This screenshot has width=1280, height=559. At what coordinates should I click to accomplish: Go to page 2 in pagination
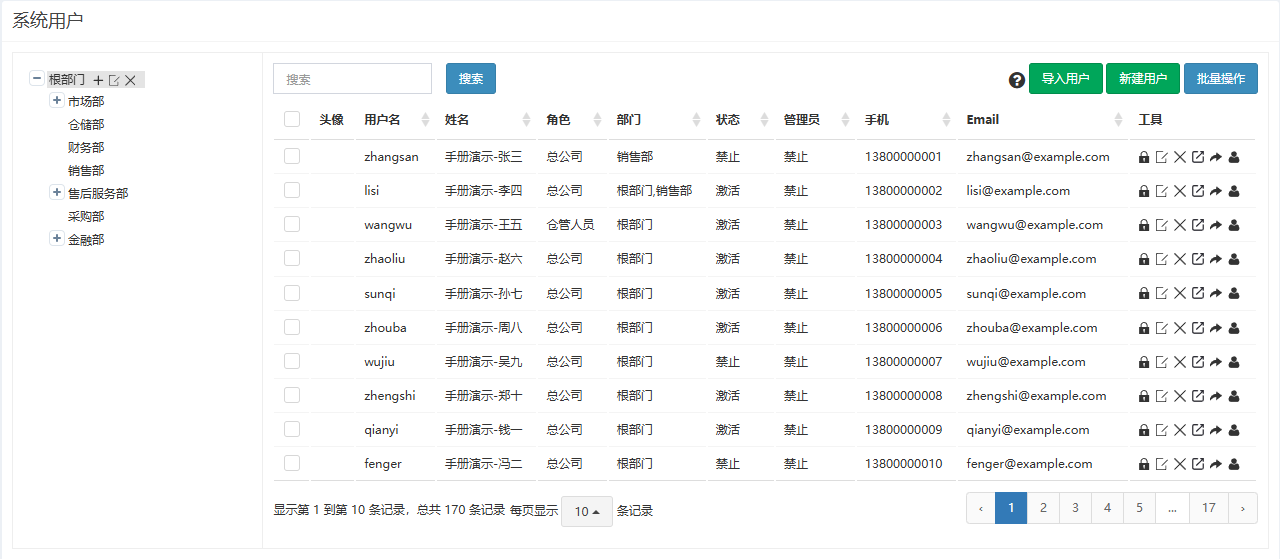tap(1043, 508)
